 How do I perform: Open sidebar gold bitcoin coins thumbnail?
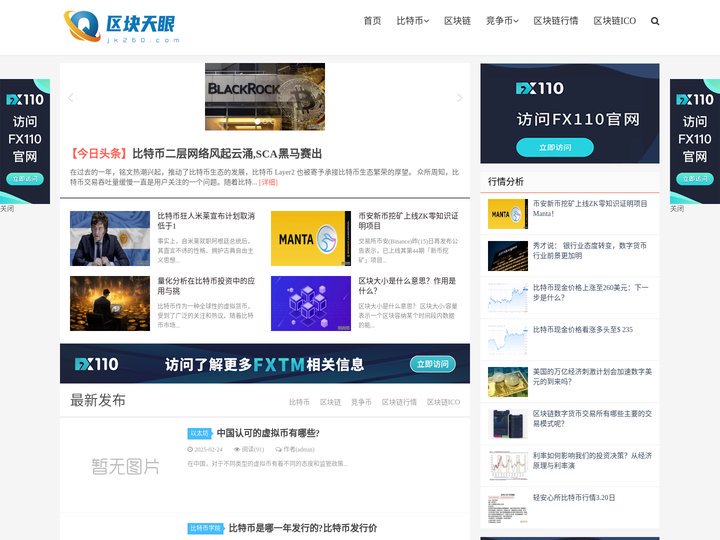click(x=508, y=382)
